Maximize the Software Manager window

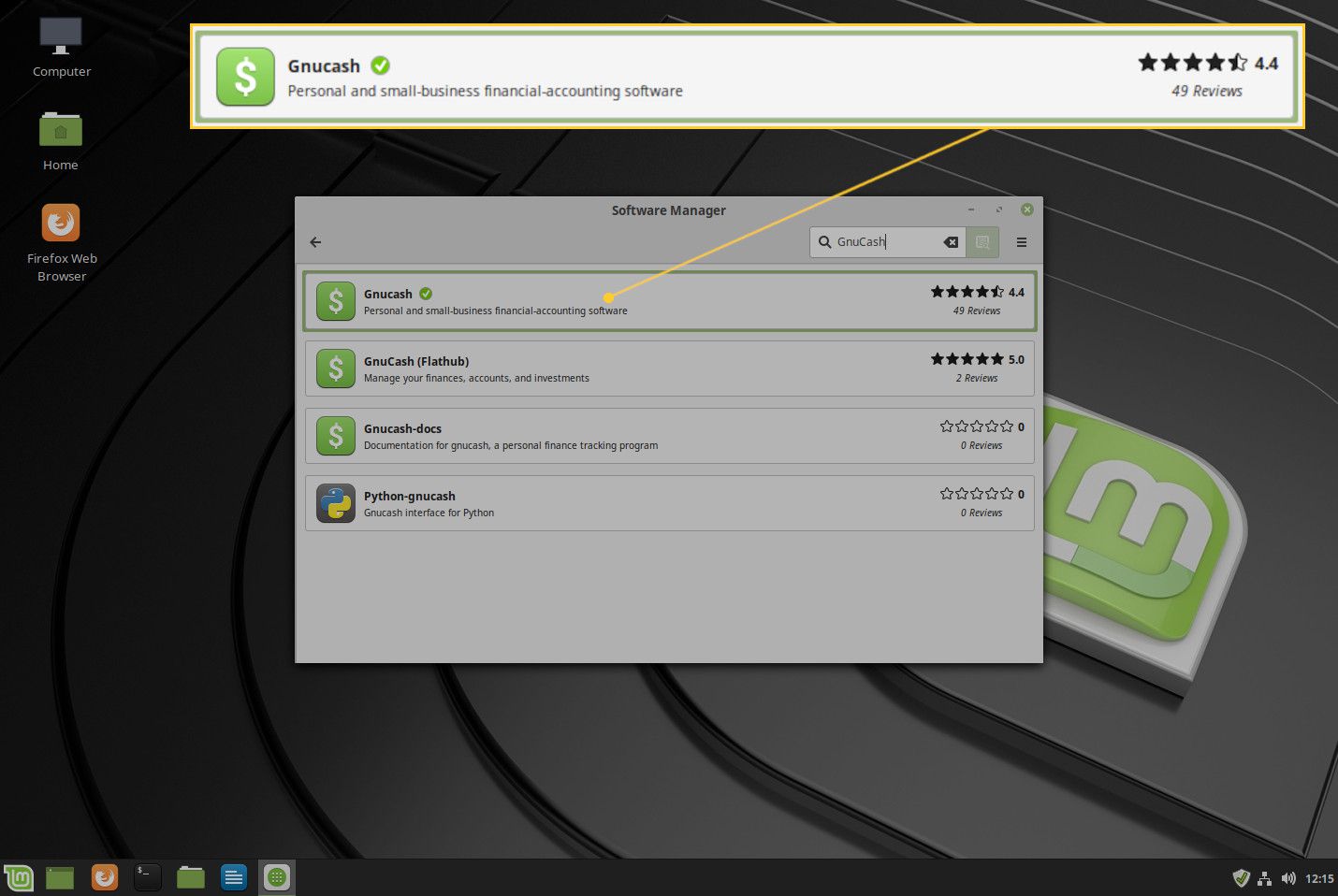(x=998, y=210)
